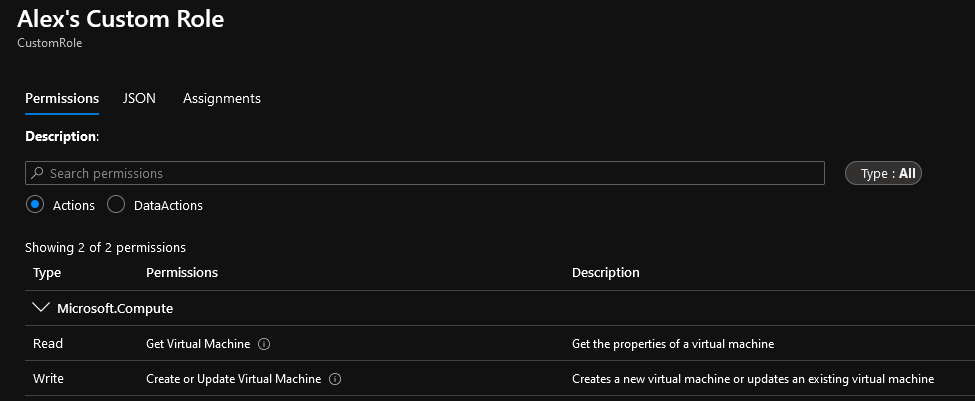Viewport: 975px width, 401px height.
Task: Select Create or Update Virtual Machine permission
Action: [x=234, y=379]
